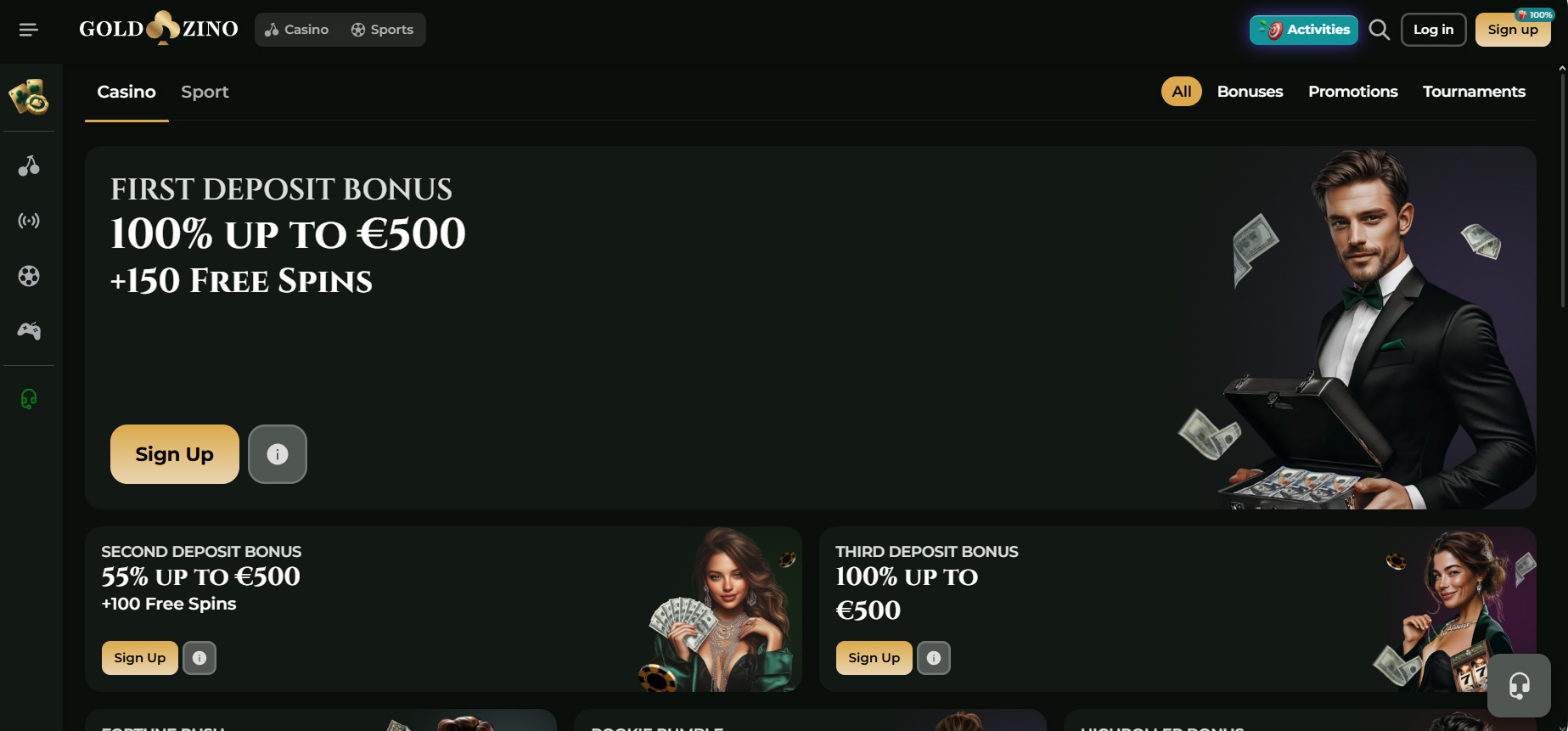Show info for First Deposit Bonus
The height and width of the screenshot is (731, 1568).
point(278,454)
